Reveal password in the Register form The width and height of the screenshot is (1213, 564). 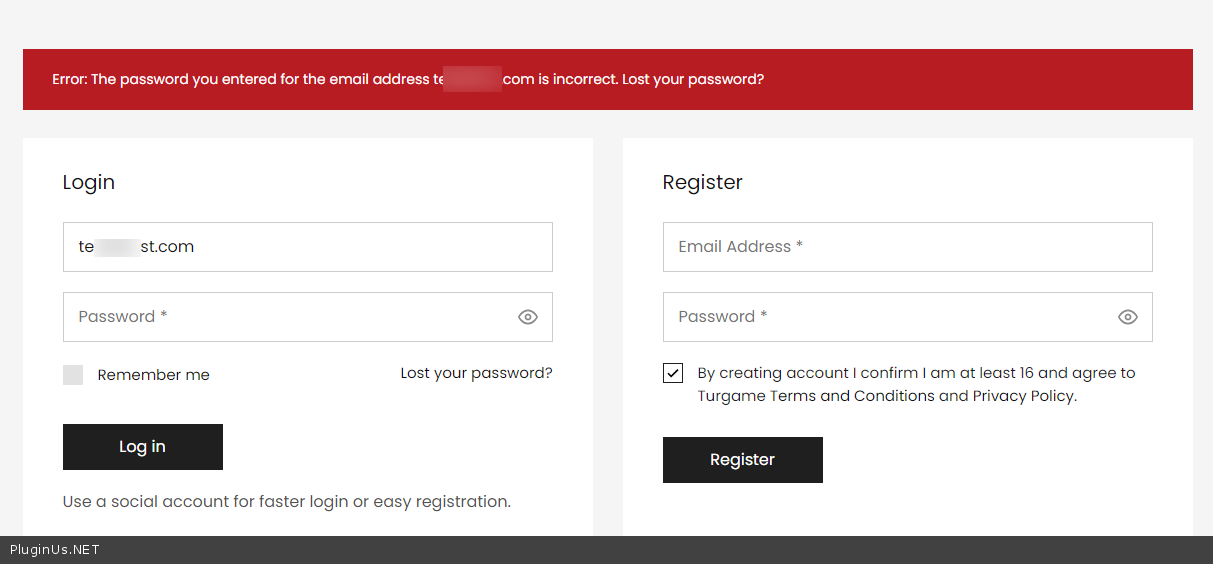[1128, 317]
